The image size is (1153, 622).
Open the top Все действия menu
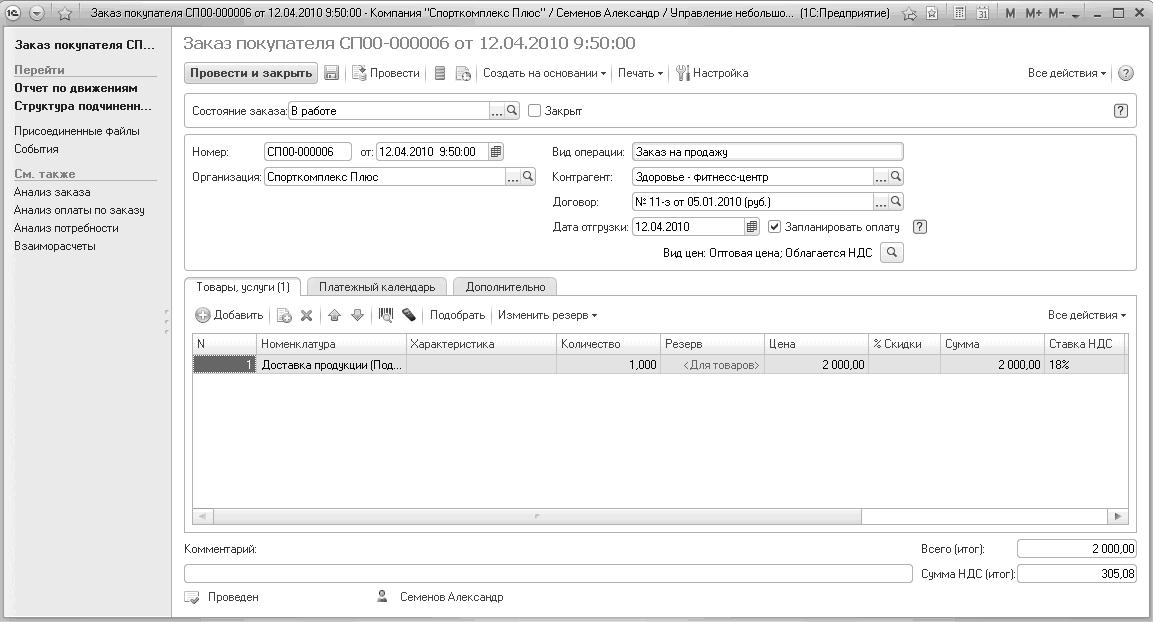pos(1066,73)
